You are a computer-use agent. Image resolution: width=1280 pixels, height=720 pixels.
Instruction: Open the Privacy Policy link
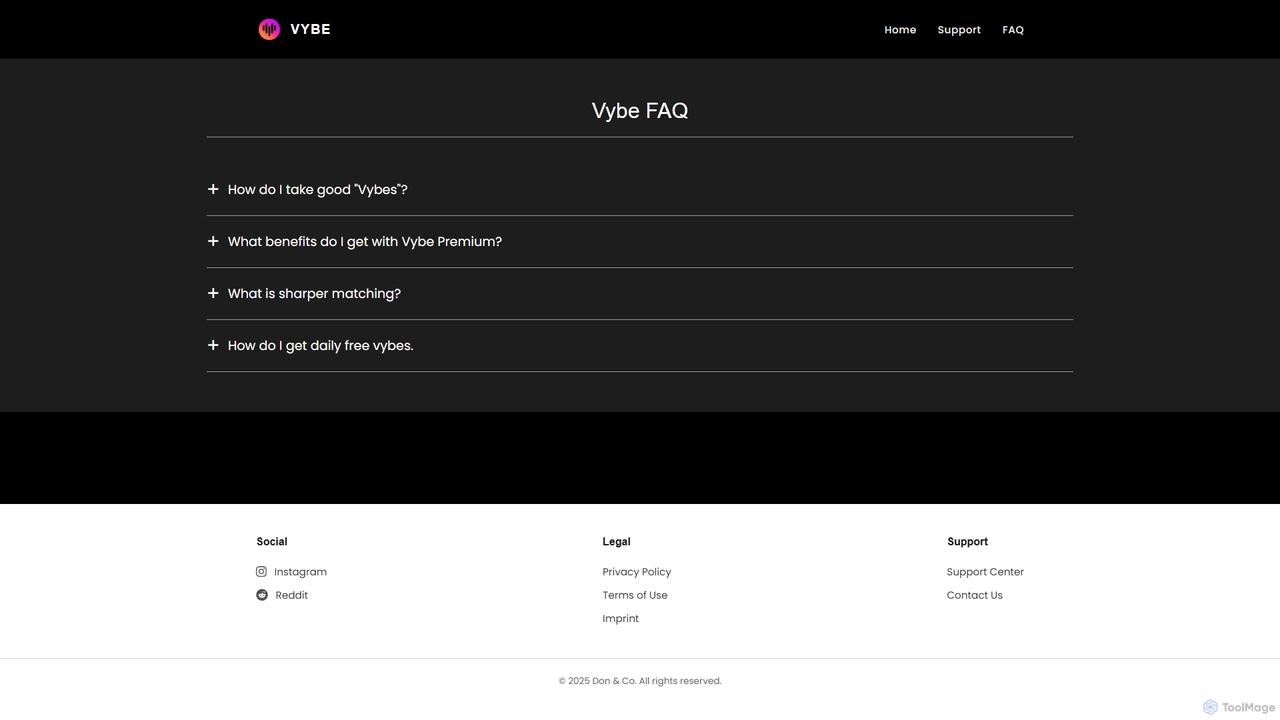[637, 572]
